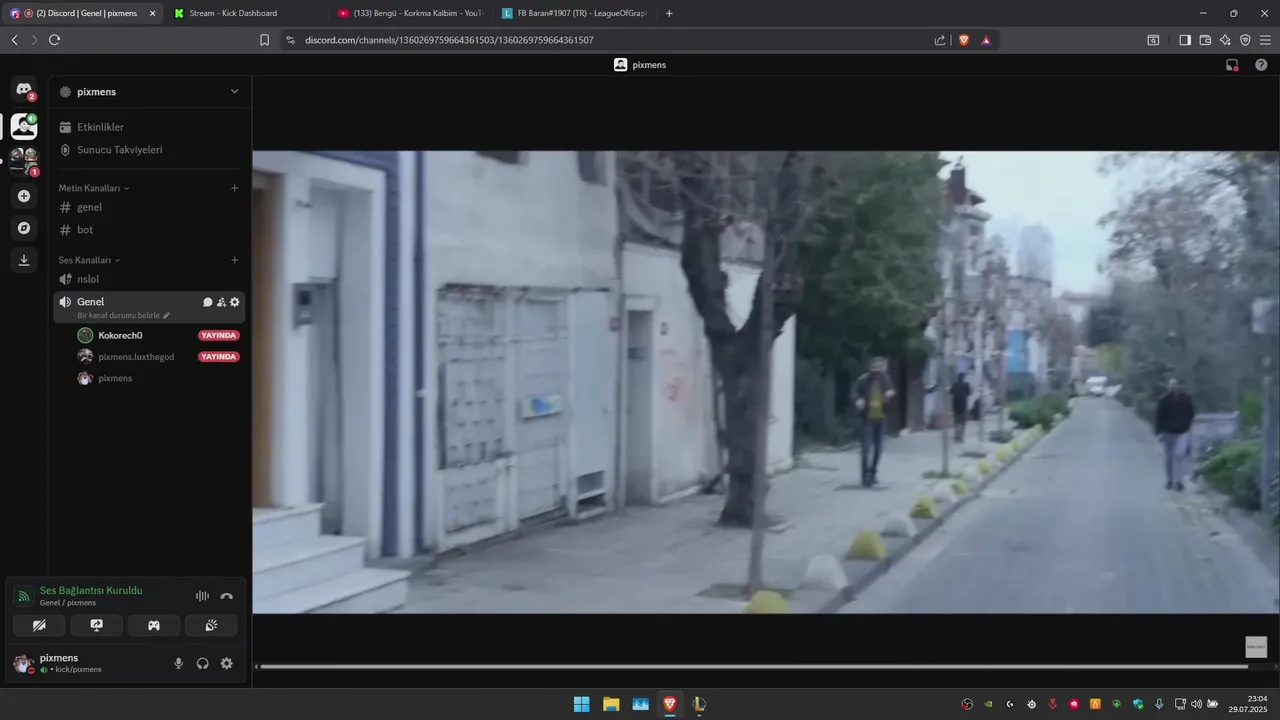The image size is (1280, 720).
Task: Open Brave main hamburger menu
Action: (x=1265, y=40)
